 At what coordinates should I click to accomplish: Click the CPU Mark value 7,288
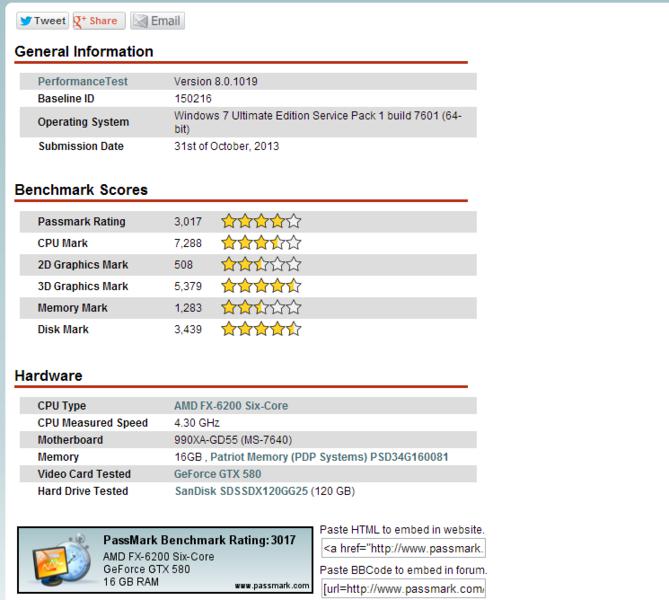click(188, 243)
